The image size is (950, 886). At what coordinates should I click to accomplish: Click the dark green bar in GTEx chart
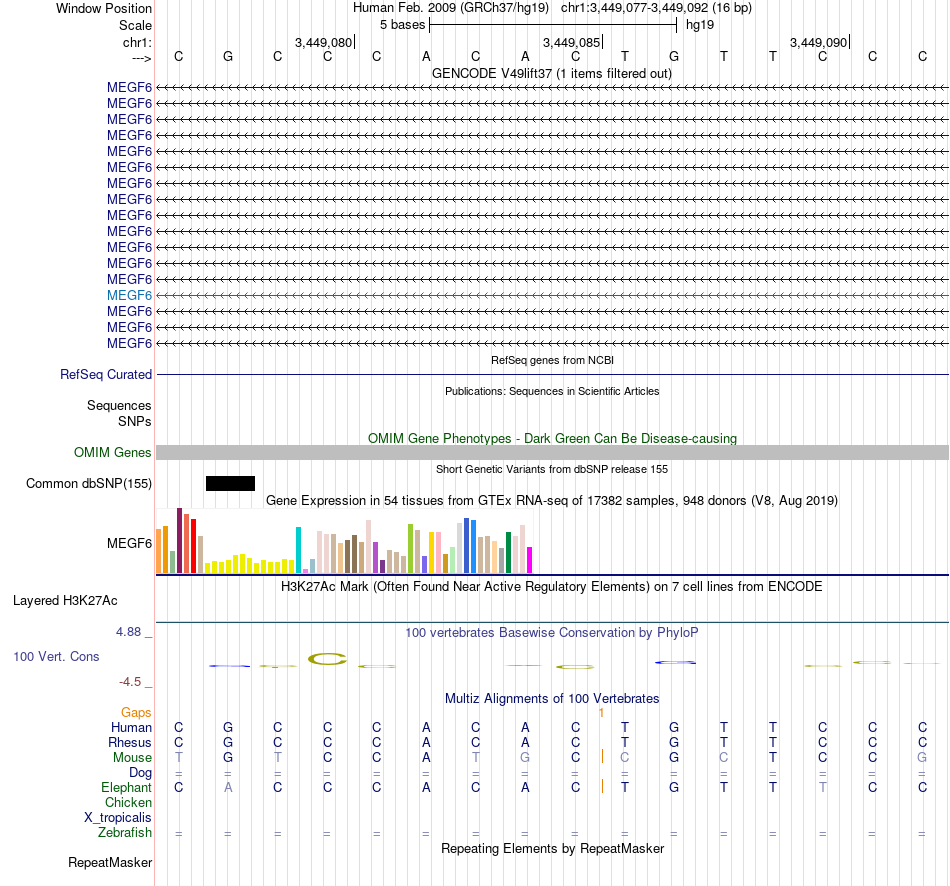(508, 553)
